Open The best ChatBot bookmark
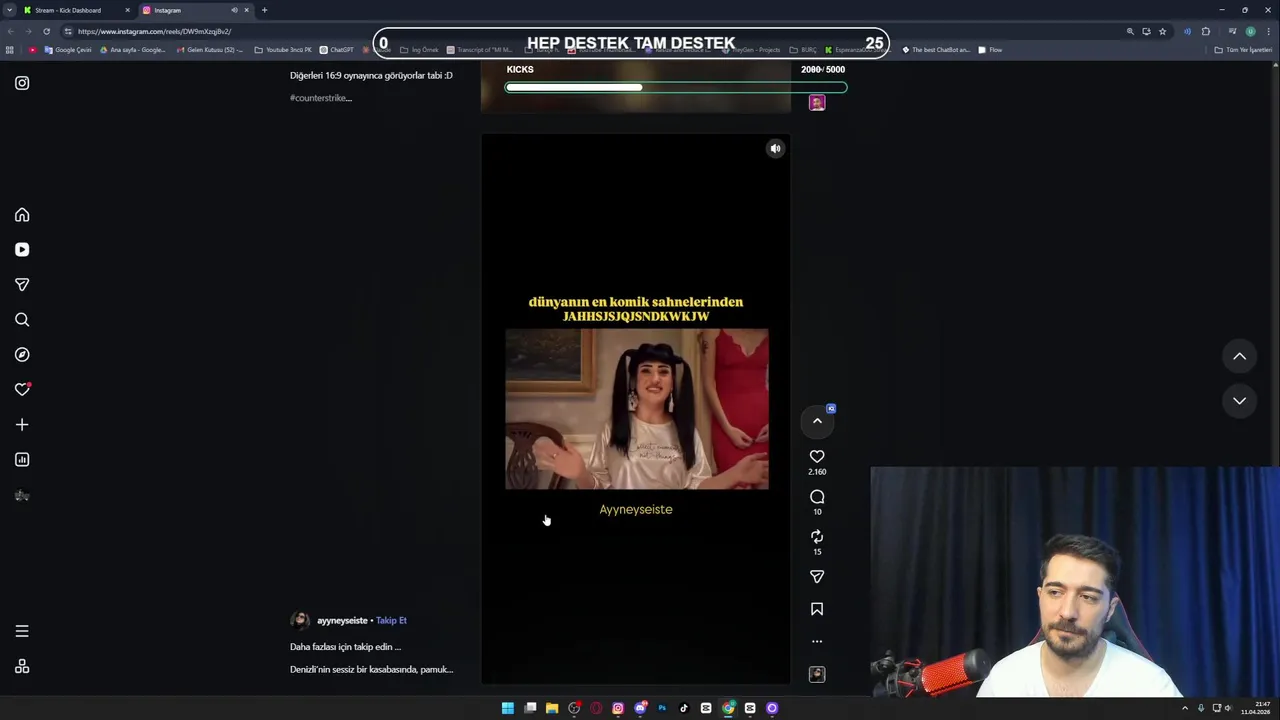 coord(936,50)
